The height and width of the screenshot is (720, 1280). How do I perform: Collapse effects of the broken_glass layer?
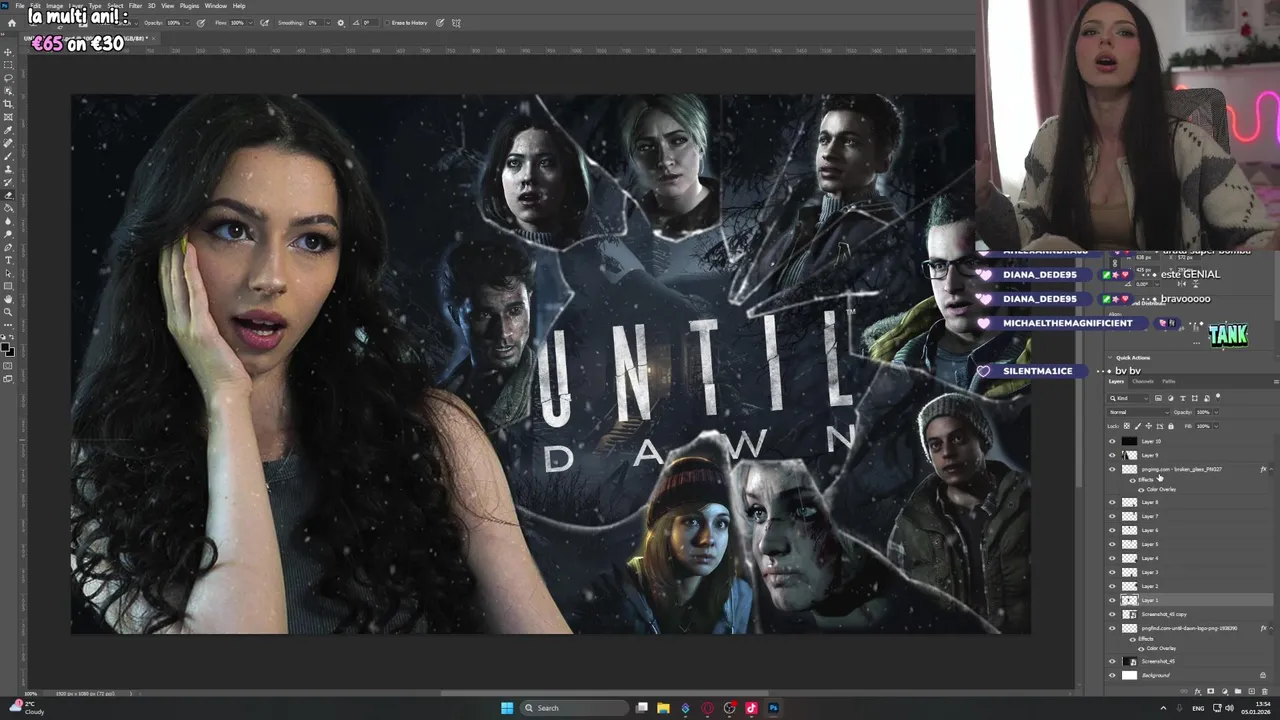pyautogui.click(x=1271, y=469)
